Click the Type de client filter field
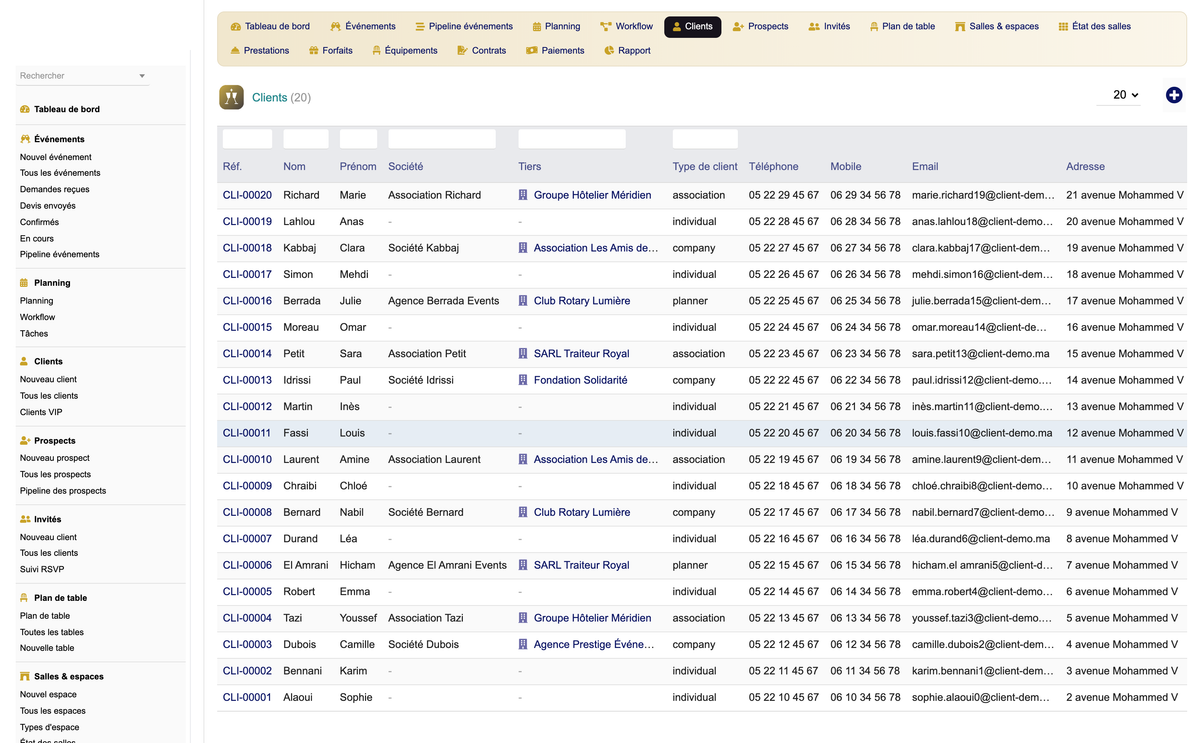The width and height of the screenshot is (1200, 743). click(x=705, y=139)
